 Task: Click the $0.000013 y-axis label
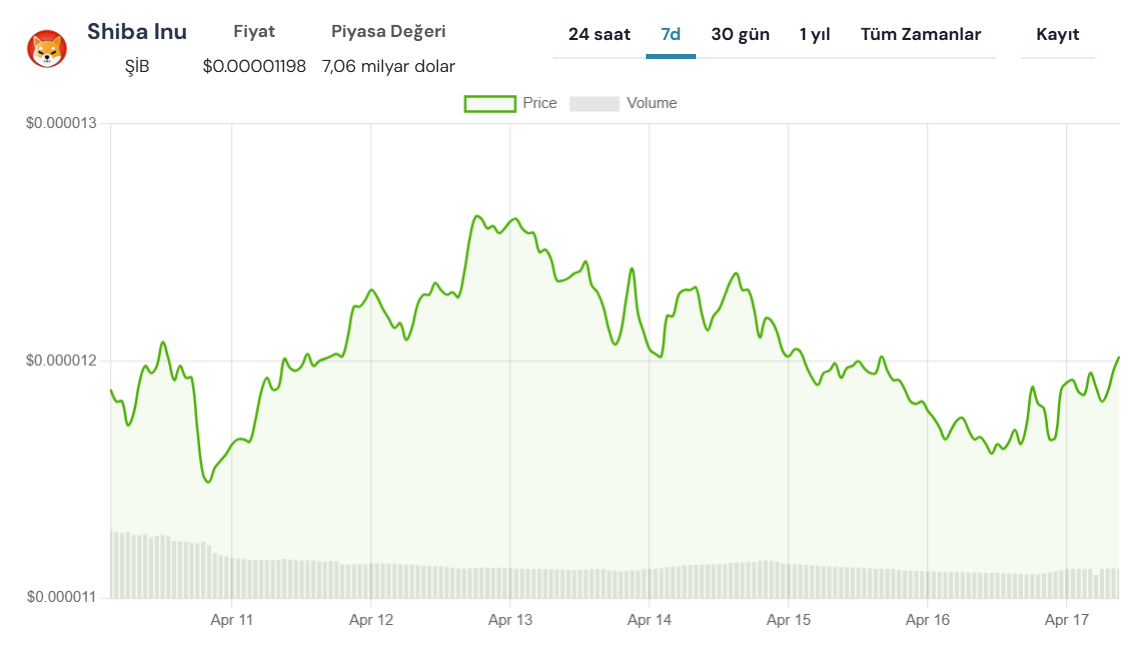click(x=61, y=123)
